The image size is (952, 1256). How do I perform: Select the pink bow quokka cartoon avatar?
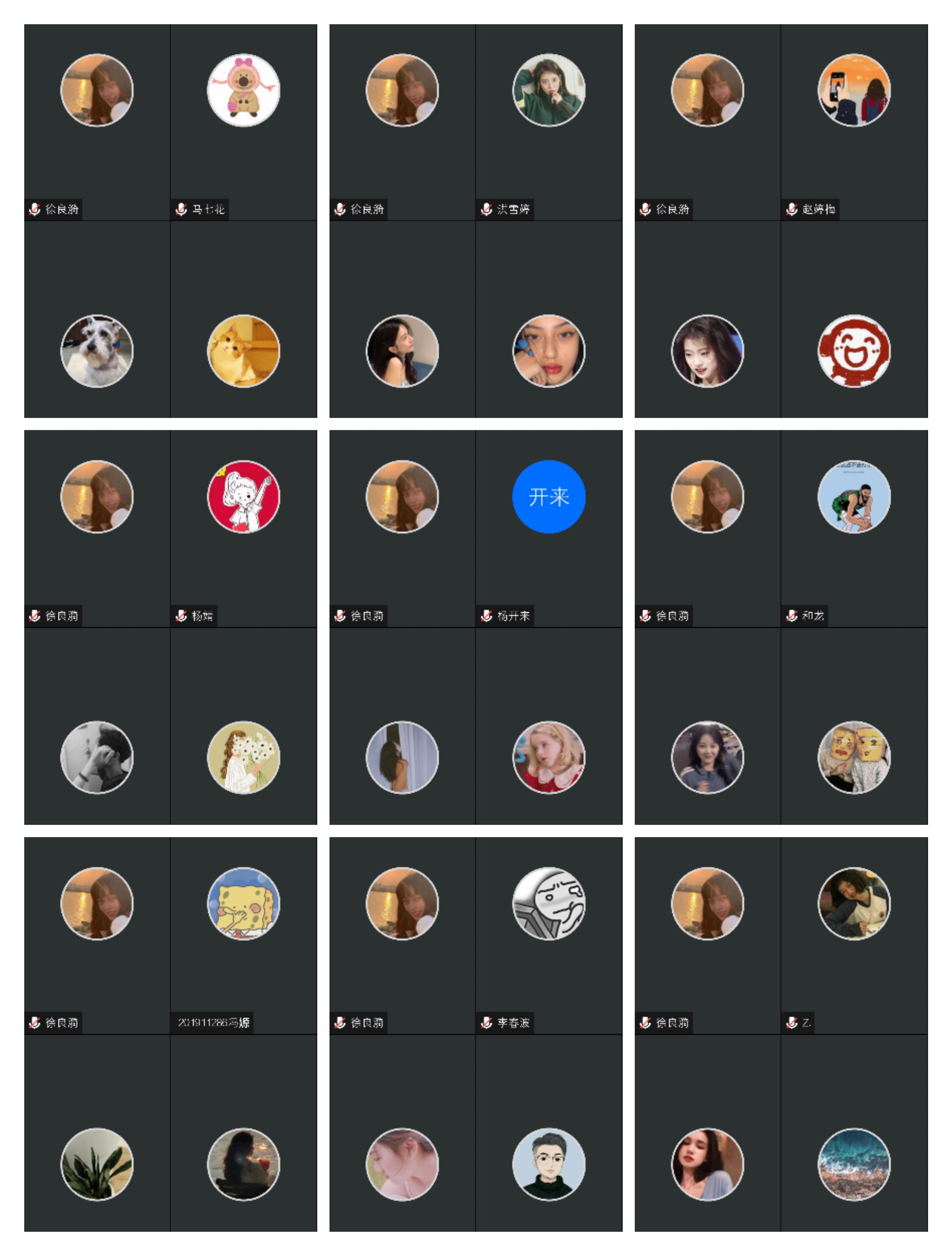(244, 90)
